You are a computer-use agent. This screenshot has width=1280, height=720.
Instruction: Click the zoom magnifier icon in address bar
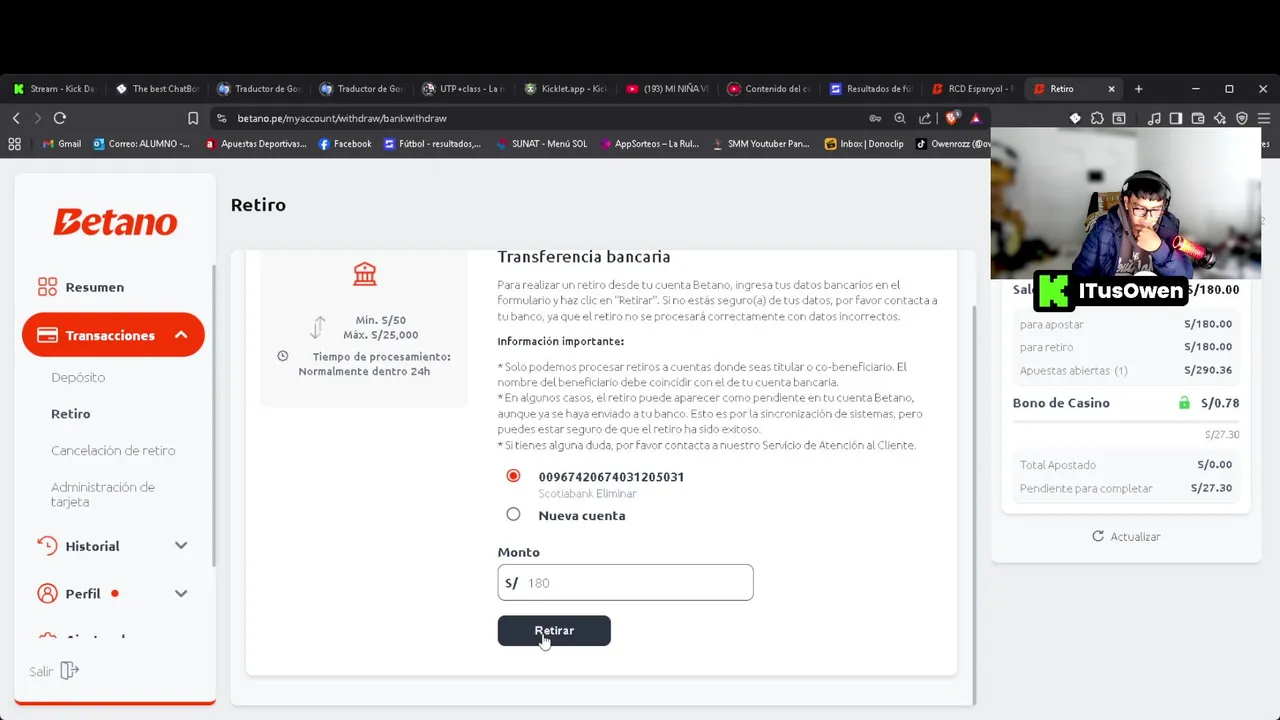pos(900,118)
